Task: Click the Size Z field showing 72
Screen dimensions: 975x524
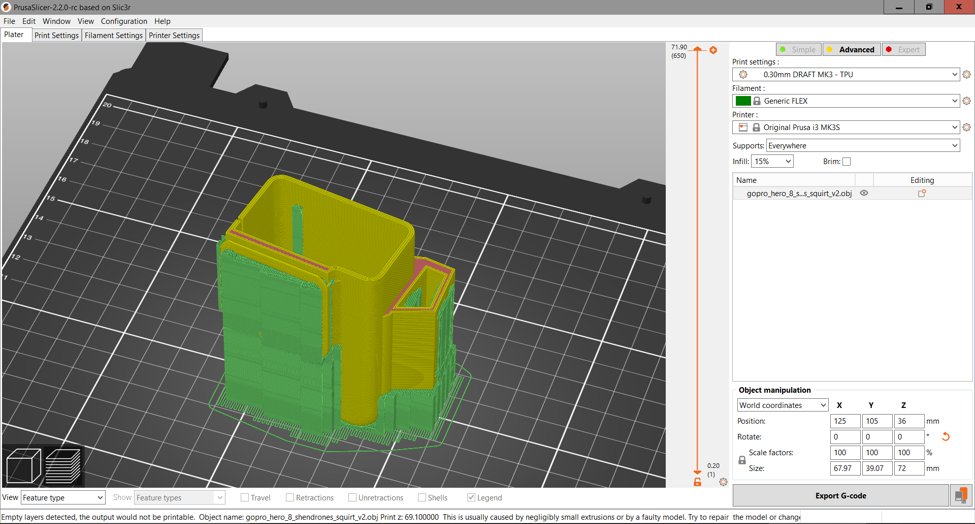Action: coord(909,469)
